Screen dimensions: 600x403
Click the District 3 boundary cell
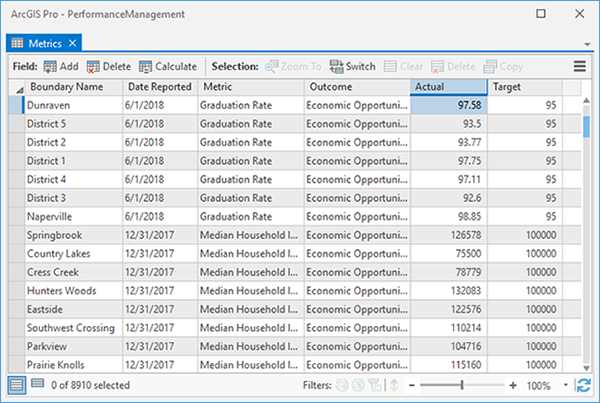(73, 198)
